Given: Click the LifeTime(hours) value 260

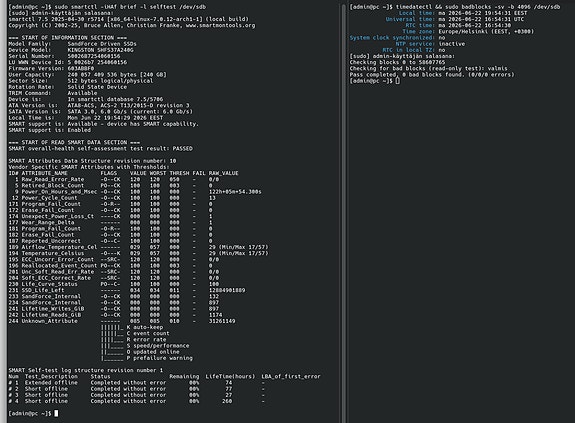Looking at the screenshot, I should pyautogui.click(x=227, y=401).
